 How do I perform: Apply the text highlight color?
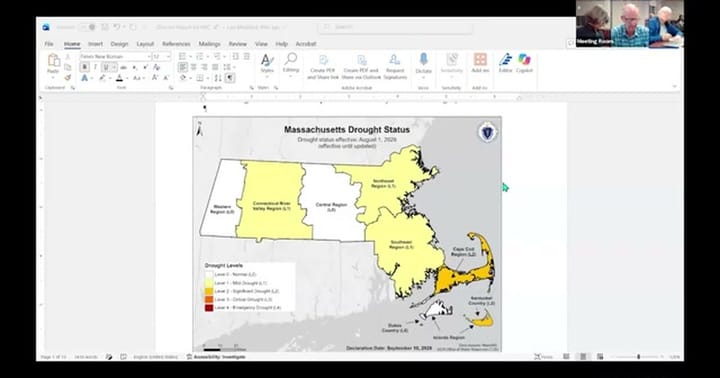point(102,78)
